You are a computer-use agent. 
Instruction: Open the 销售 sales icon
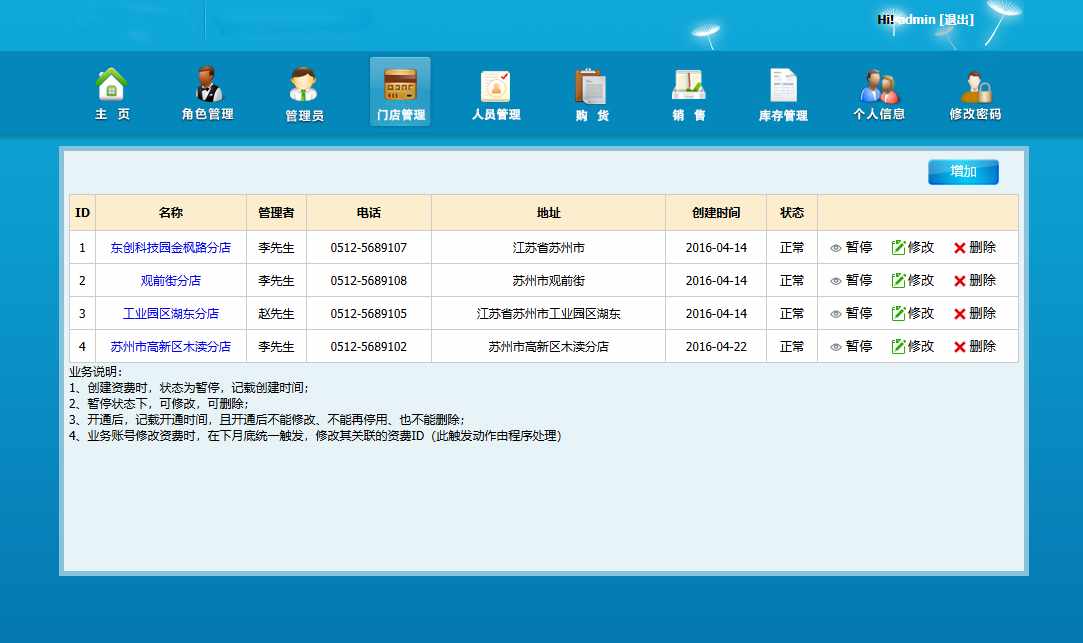pos(688,93)
